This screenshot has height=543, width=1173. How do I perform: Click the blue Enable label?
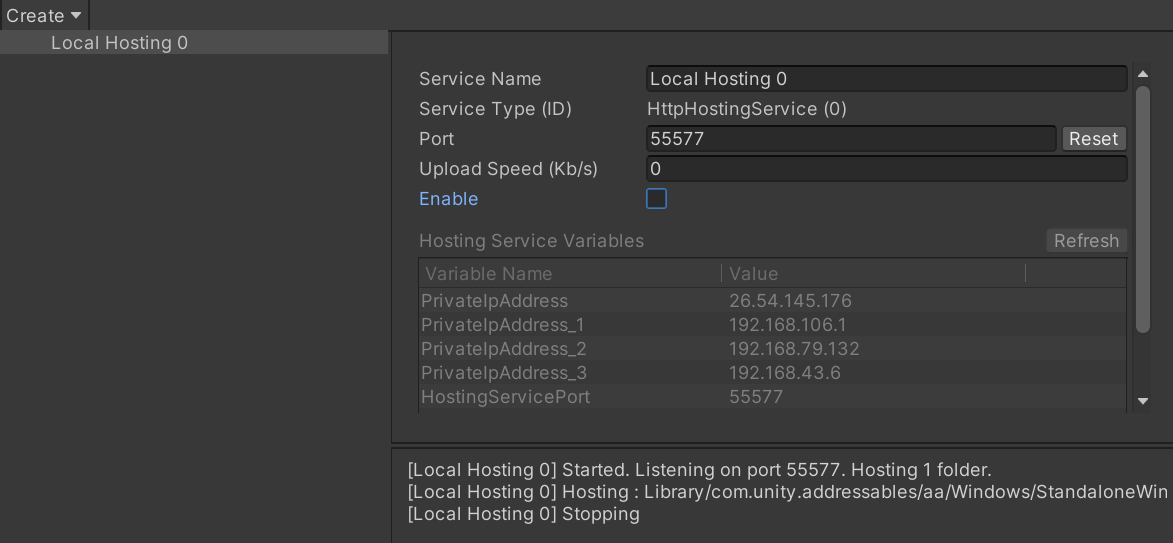coord(448,199)
